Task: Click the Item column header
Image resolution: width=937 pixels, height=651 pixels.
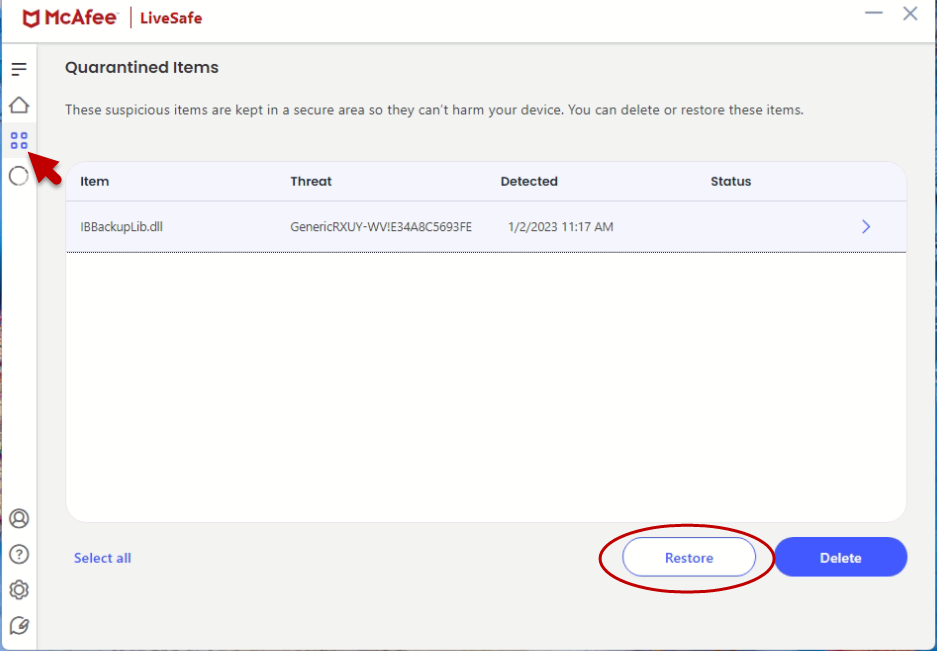Action: [94, 182]
